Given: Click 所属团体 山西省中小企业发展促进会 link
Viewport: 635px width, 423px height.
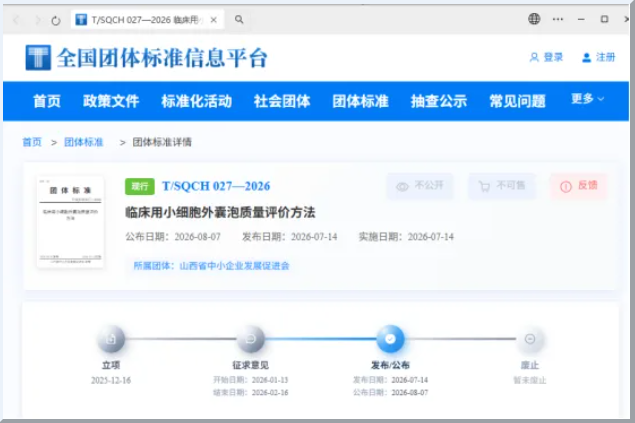Looking at the screenshot, I should point(211,266).
